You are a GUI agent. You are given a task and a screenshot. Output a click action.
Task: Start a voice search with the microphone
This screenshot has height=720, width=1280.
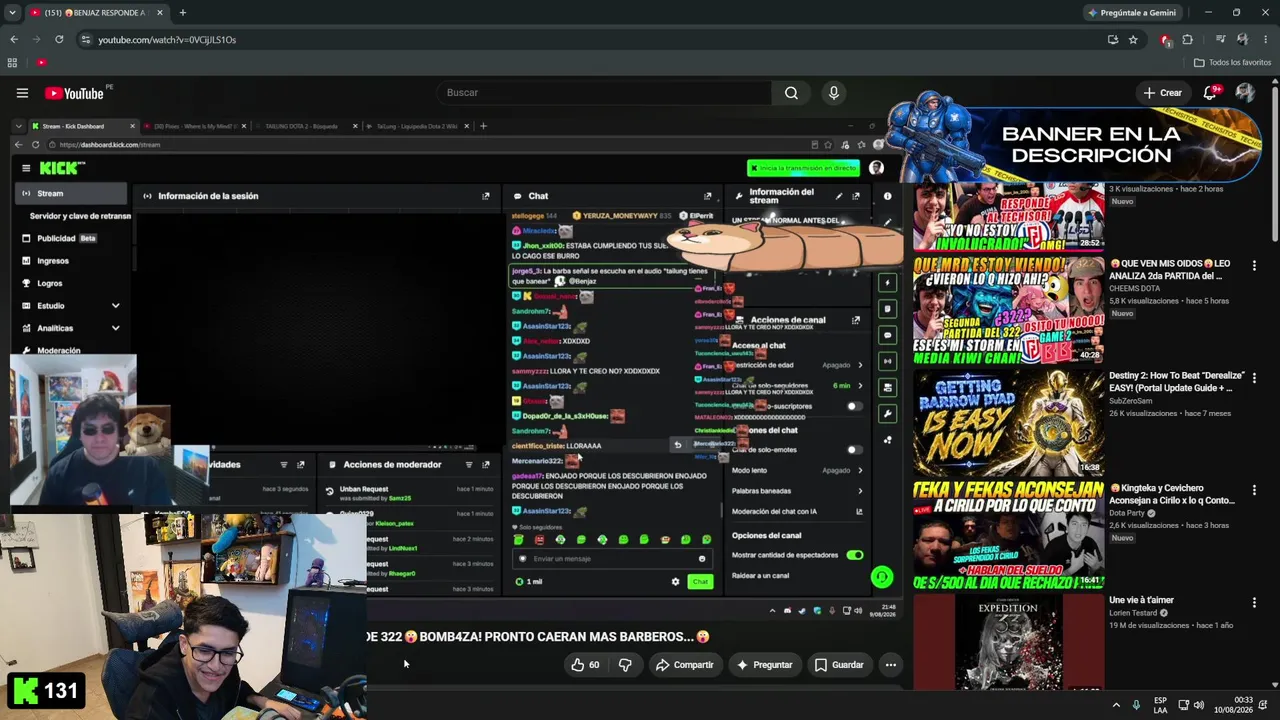(834, 93)
